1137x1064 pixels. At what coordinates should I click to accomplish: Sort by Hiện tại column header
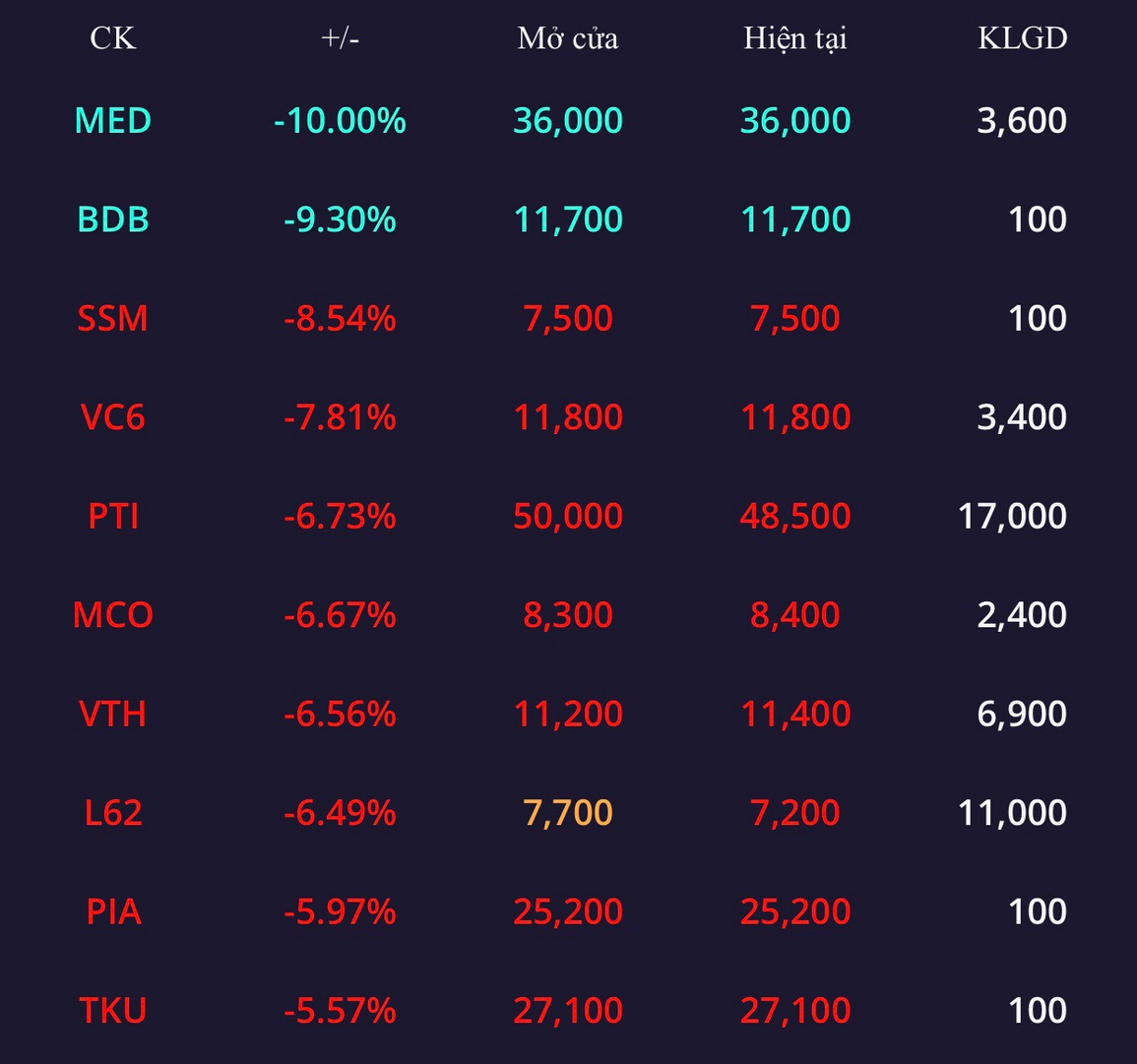tap(795, 38)
